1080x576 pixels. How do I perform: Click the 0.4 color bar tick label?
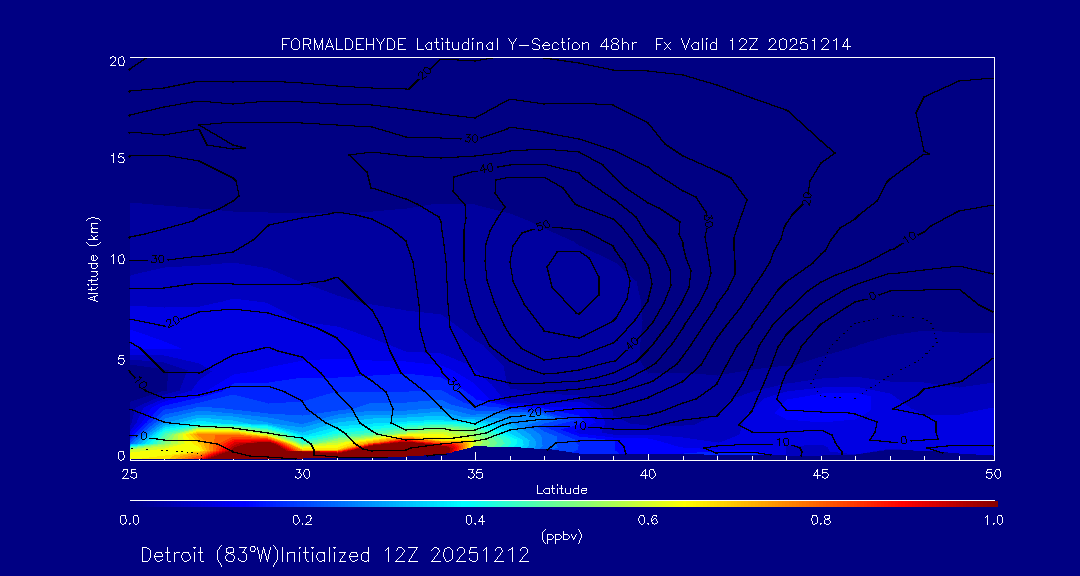click(x=475, y=520)
